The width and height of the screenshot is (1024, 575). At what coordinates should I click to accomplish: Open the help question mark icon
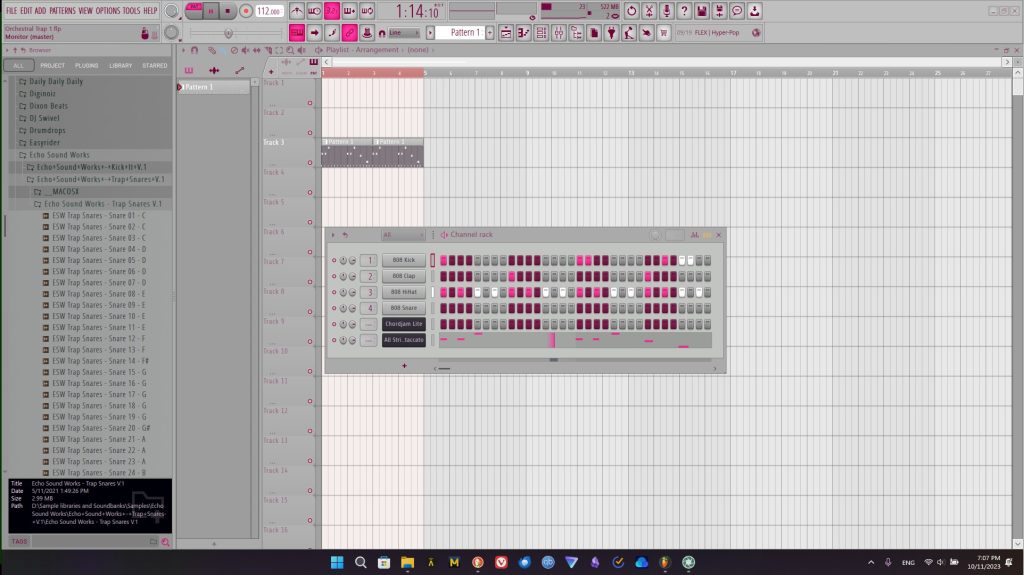[x=684, y=11]
